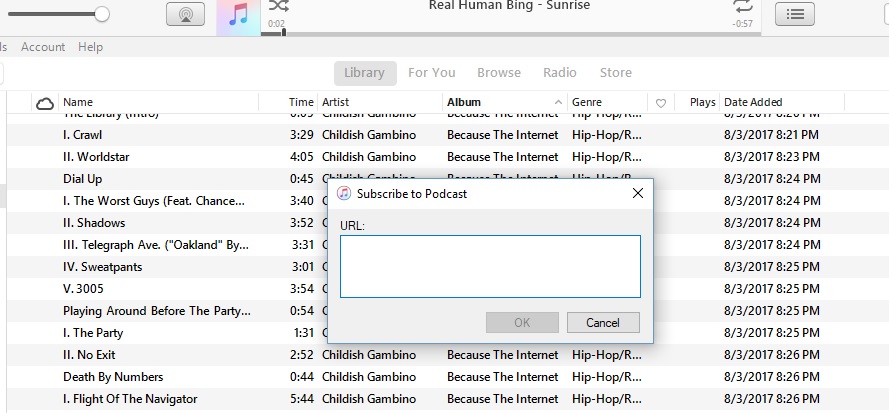This screenshot has height=413, width=889.
Task: Adjust the volume slider knob
Action: 101,14
